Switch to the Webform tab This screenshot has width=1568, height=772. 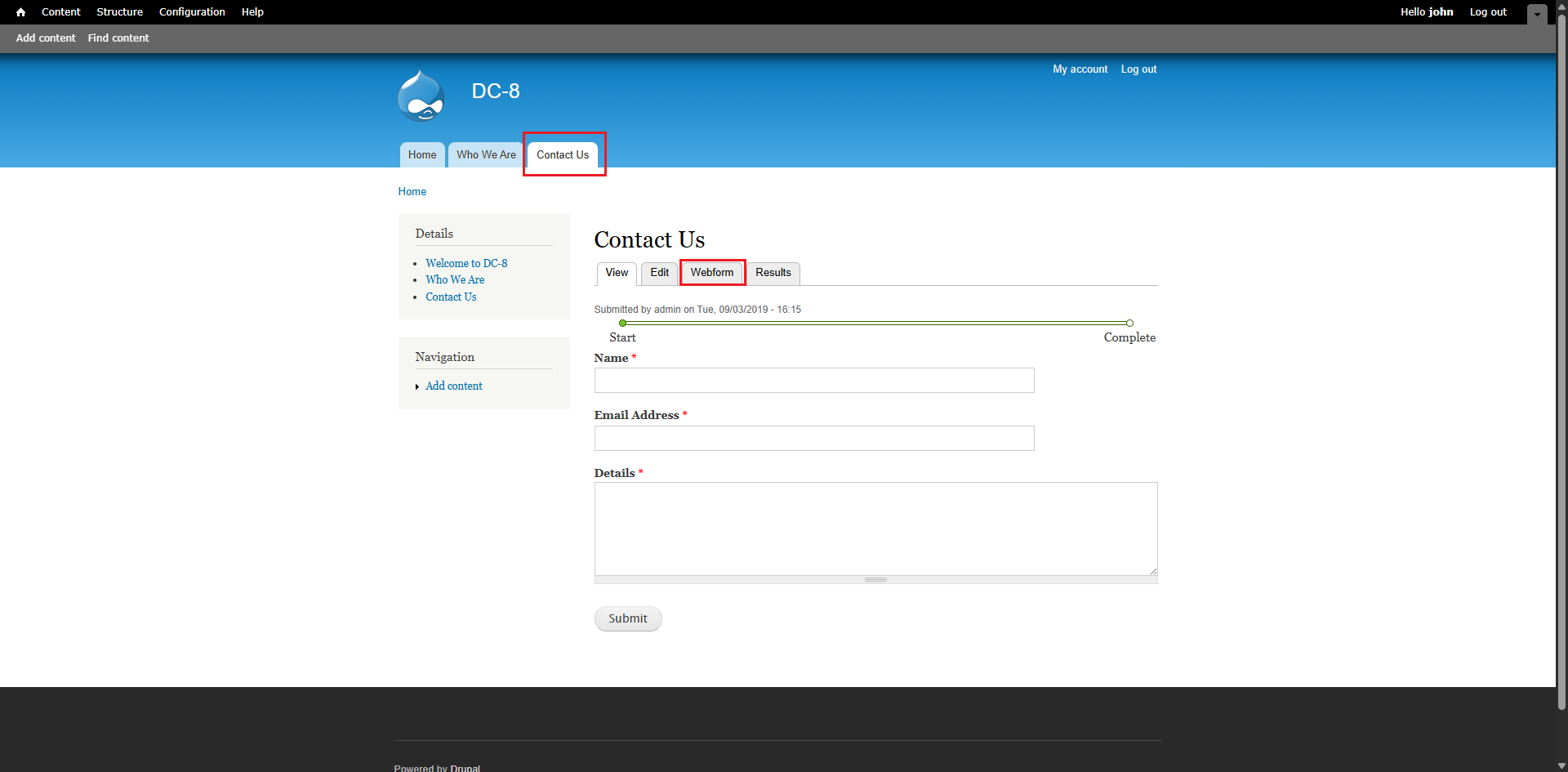(x=711, y=273)
